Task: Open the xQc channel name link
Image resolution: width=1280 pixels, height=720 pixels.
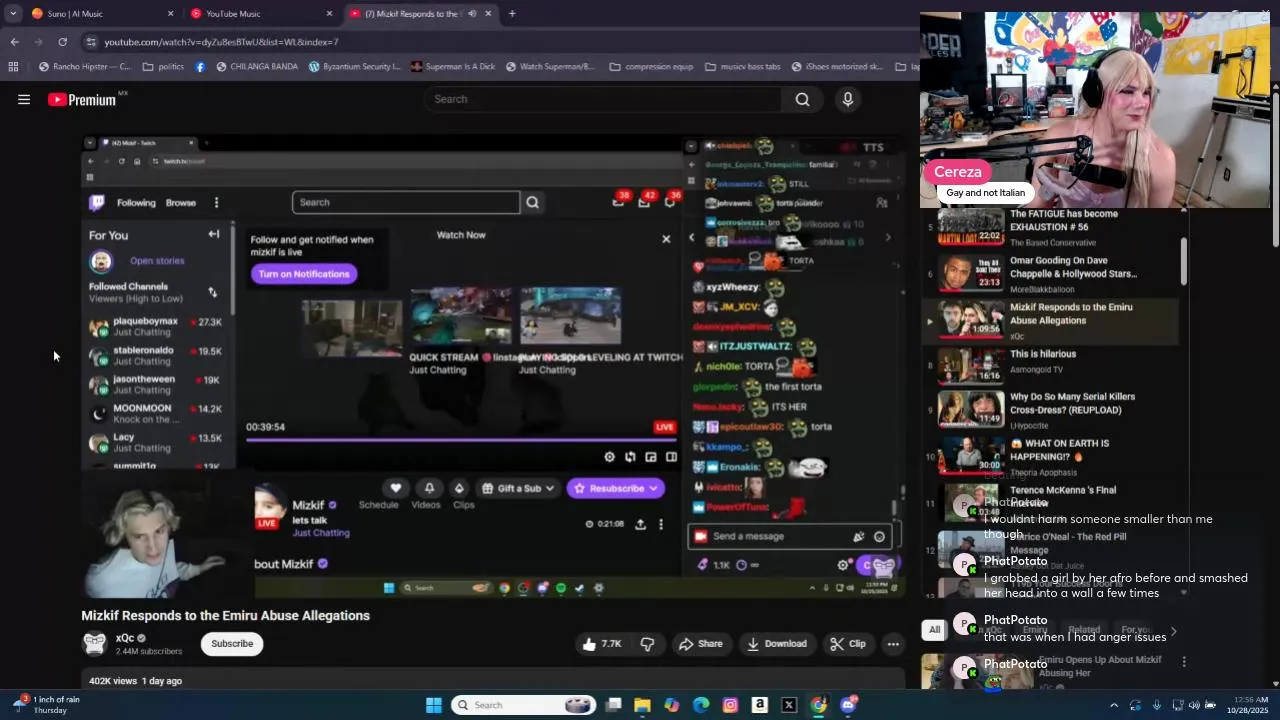Action: point(125,638)
